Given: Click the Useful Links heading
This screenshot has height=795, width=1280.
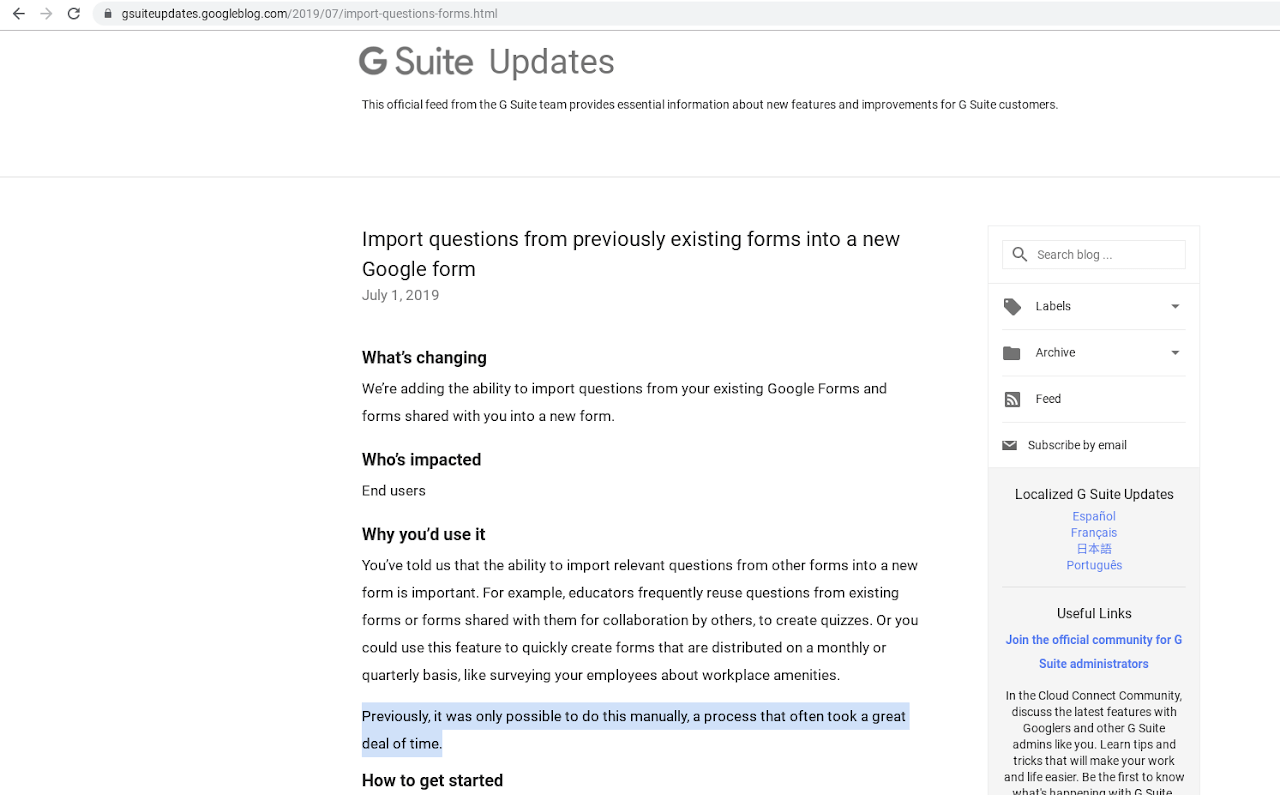Looking at the screenshot, I should click(x=1094, y=613).
